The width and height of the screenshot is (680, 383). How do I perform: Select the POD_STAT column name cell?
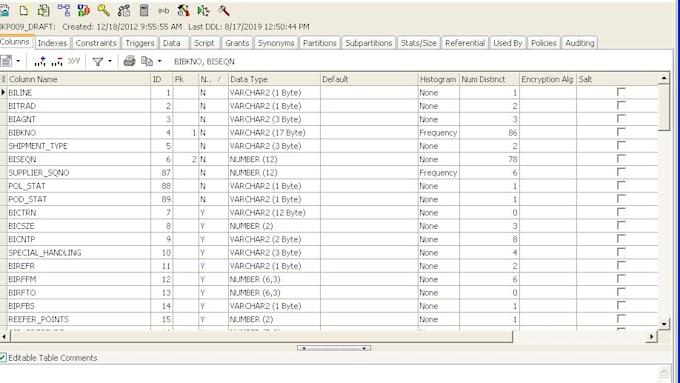tap(78, 199)
